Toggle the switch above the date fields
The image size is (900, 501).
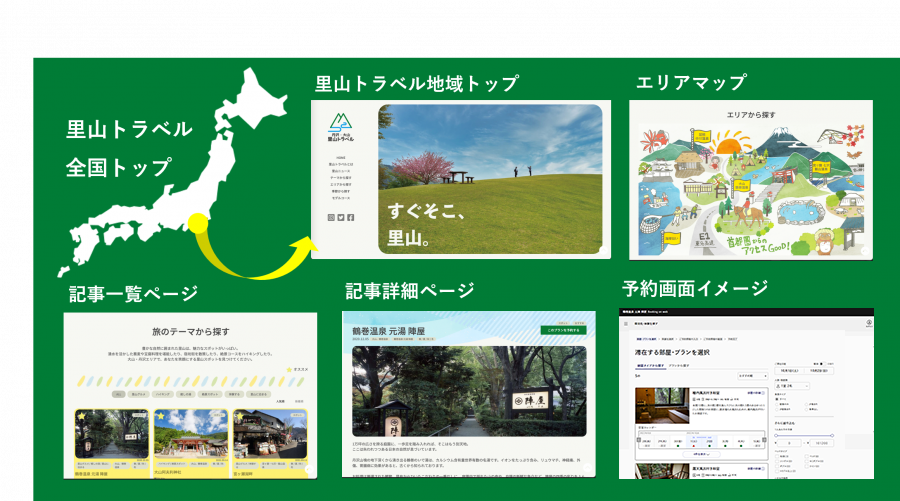pyautogui.click(x=822, y=364)
